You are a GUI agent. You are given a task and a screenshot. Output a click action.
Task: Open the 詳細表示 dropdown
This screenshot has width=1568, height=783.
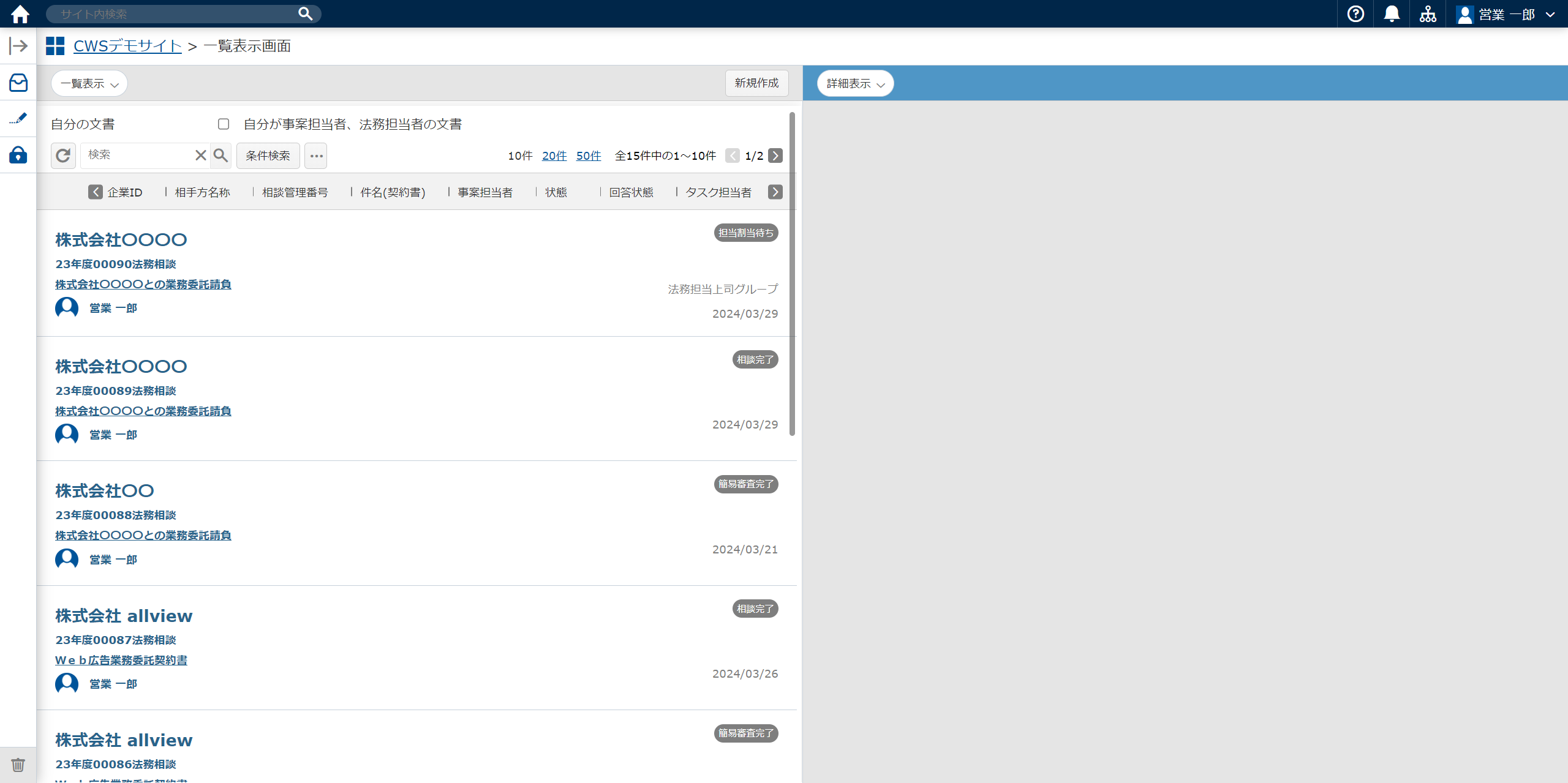855,83
